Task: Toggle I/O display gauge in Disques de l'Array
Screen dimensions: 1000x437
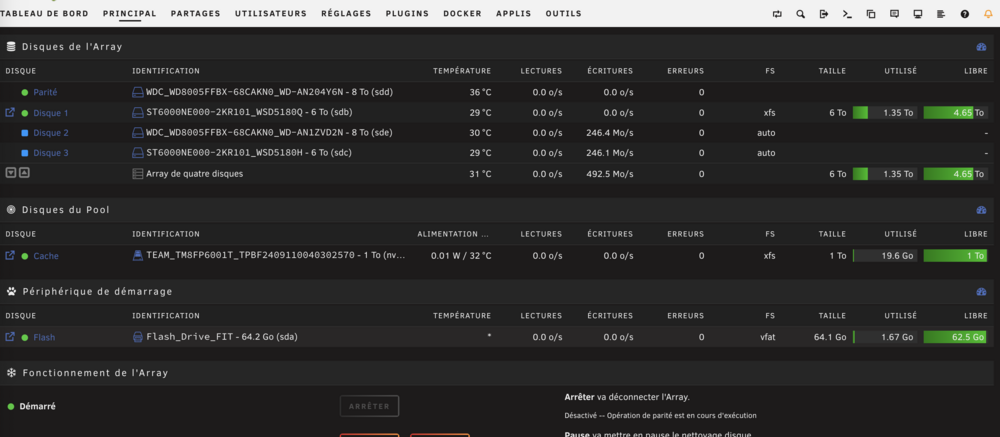Action: 982,47
